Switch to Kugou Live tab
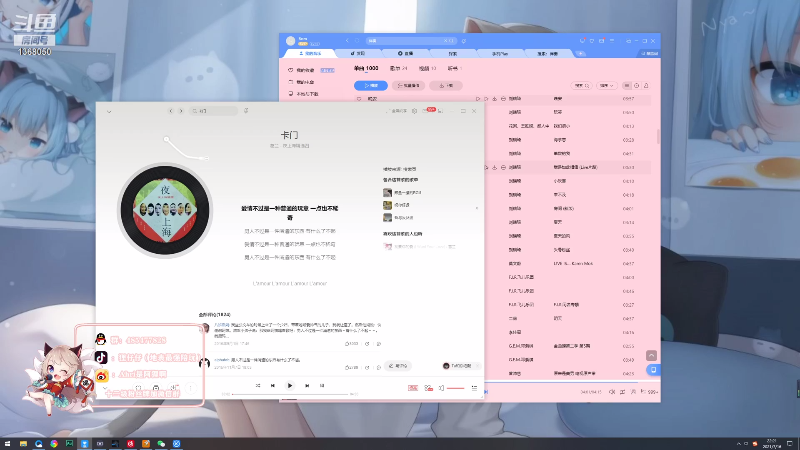This screenshot has width=800, height=450. (406, 53)
